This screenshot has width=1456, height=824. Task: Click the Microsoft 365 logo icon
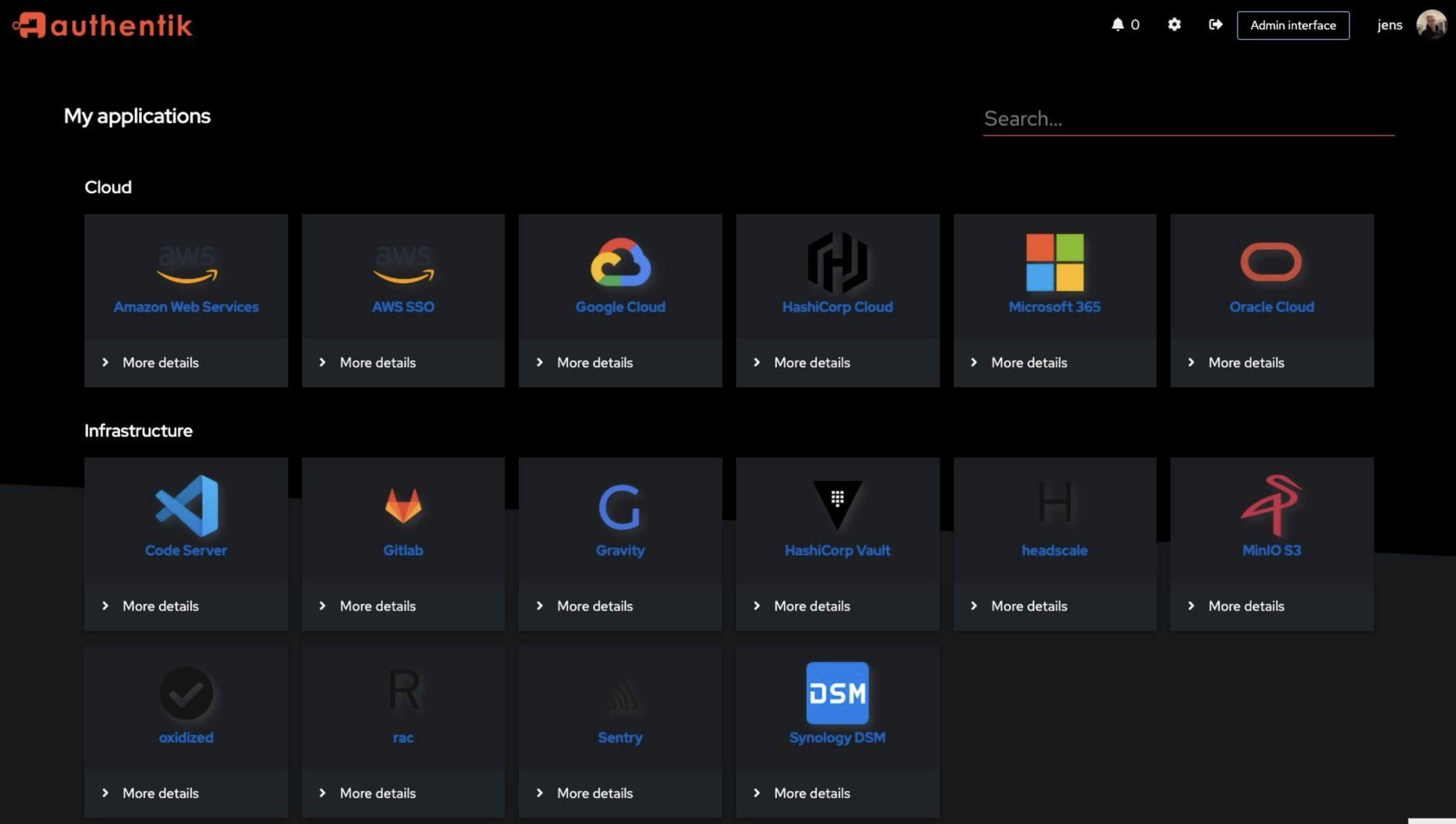[1055, 262]
